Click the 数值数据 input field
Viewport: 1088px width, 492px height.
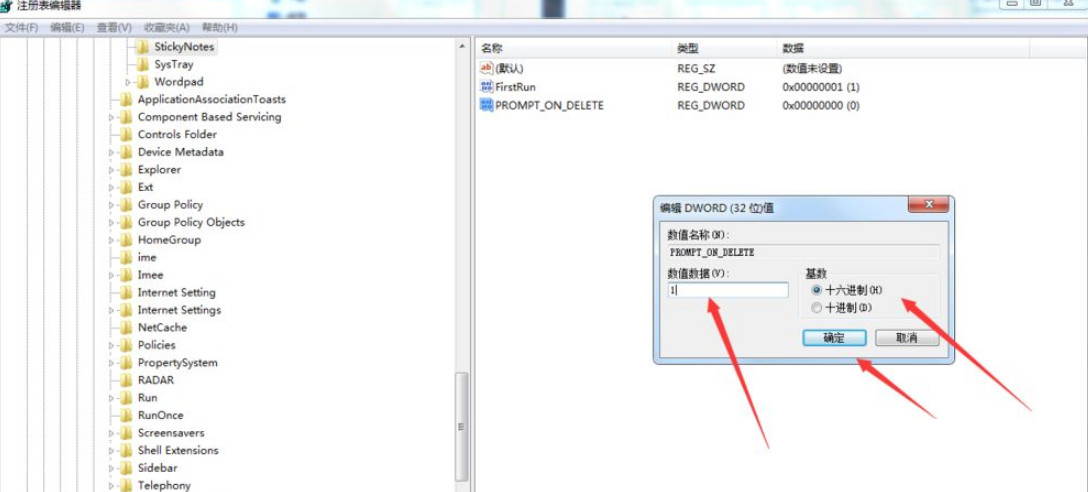pyautogui.click(x=728, y=290)
